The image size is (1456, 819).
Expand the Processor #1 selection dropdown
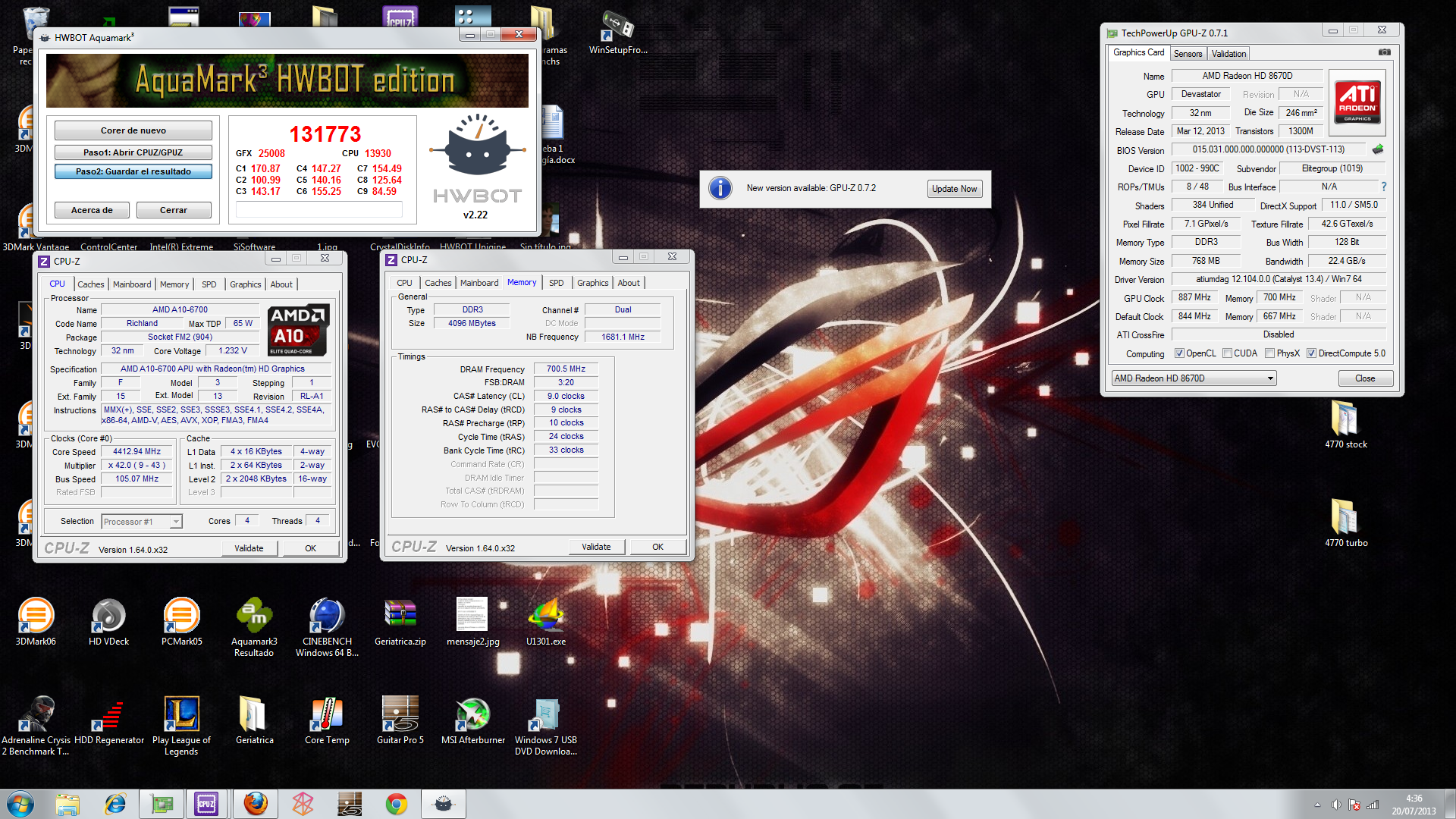pyautogui.click(x=176, y=522)
